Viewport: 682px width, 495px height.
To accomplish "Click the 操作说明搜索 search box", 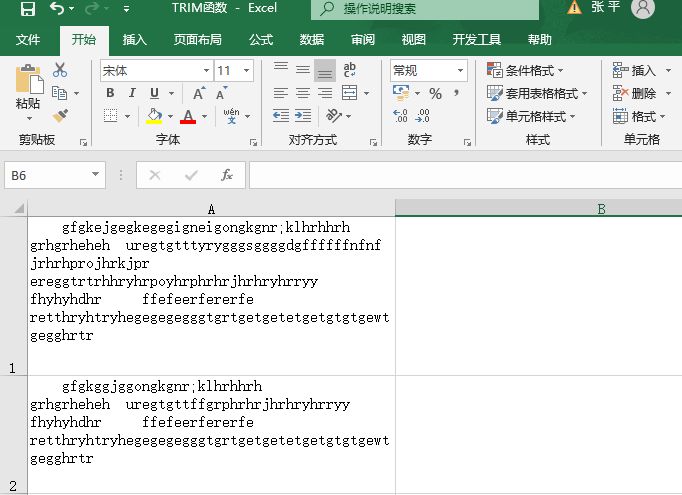I will (423, 9).
